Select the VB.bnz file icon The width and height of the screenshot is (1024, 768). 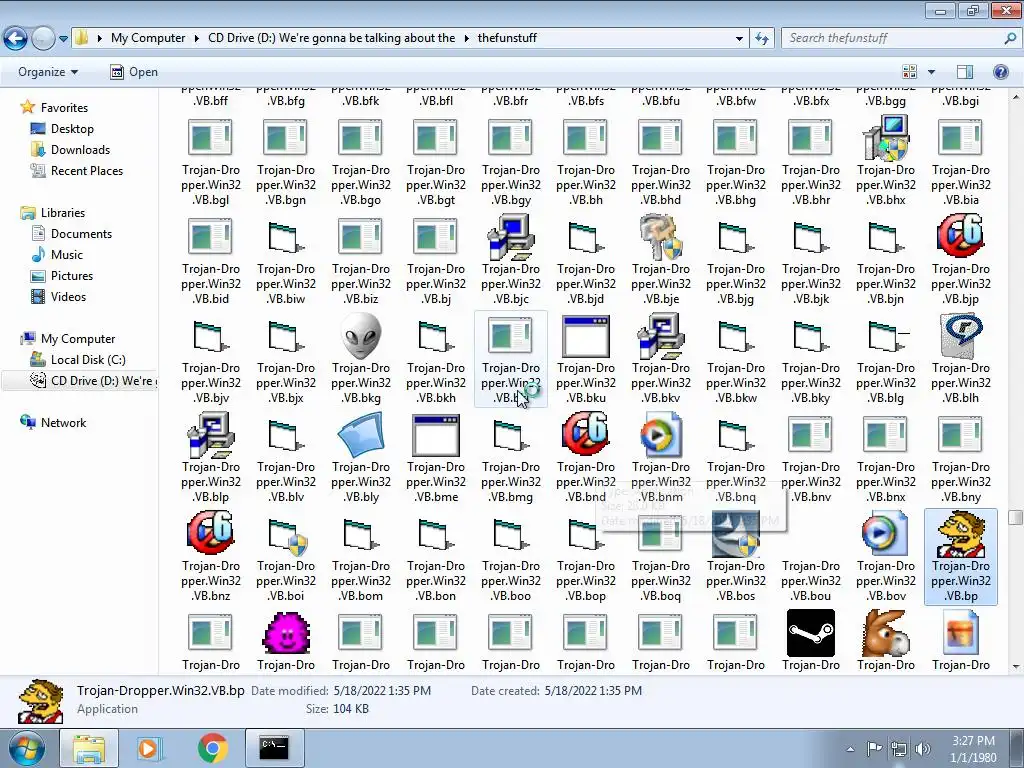point(210,533)
